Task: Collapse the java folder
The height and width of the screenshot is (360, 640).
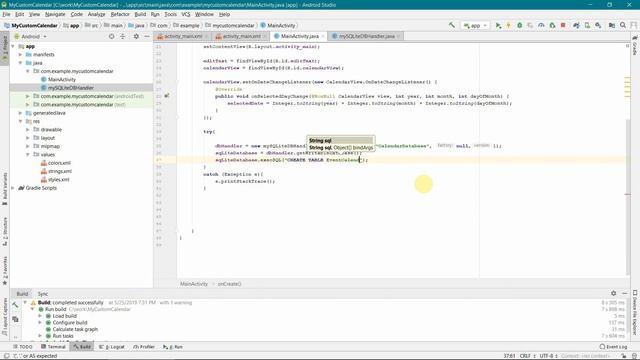Action: (20, 63)
